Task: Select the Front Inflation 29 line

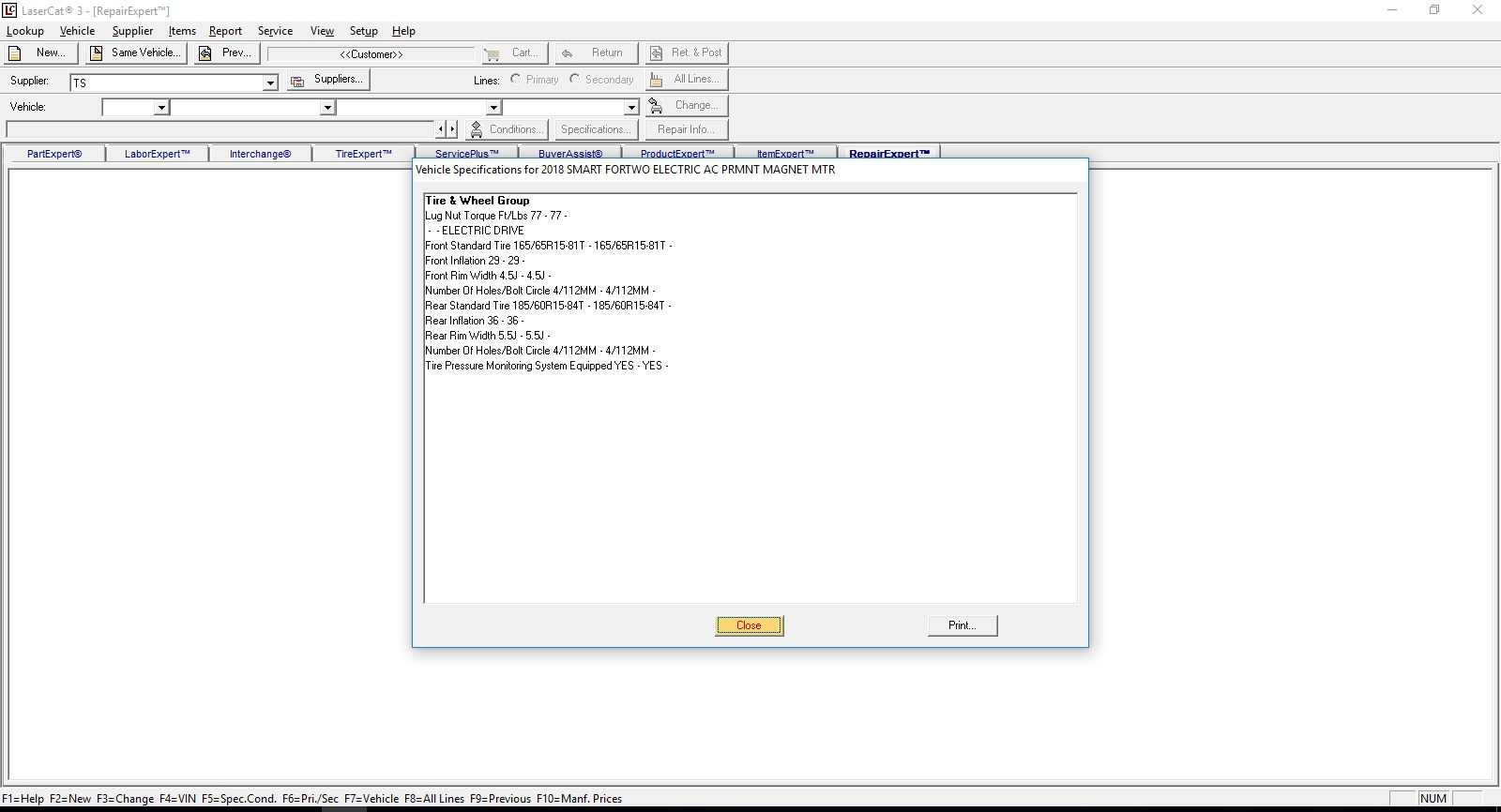Action: (475, 261)
